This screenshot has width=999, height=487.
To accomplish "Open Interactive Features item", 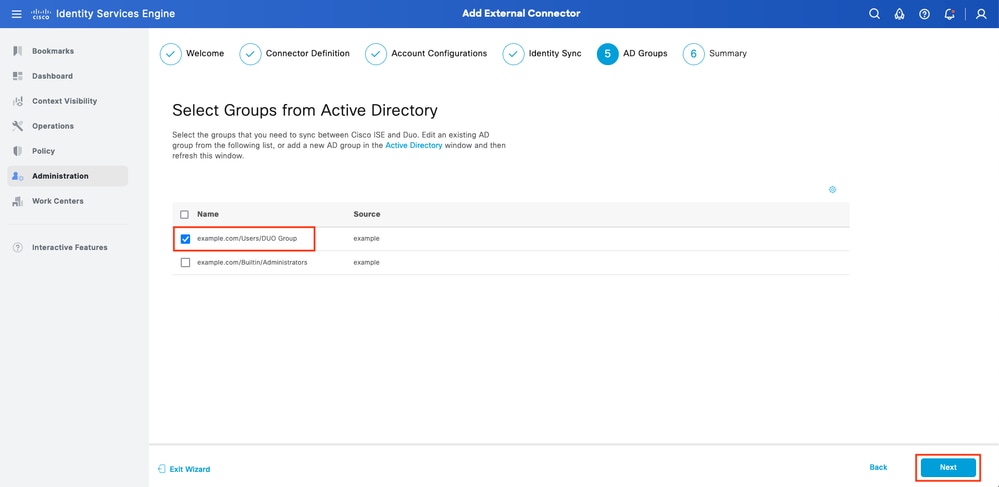I will (68, 247).
